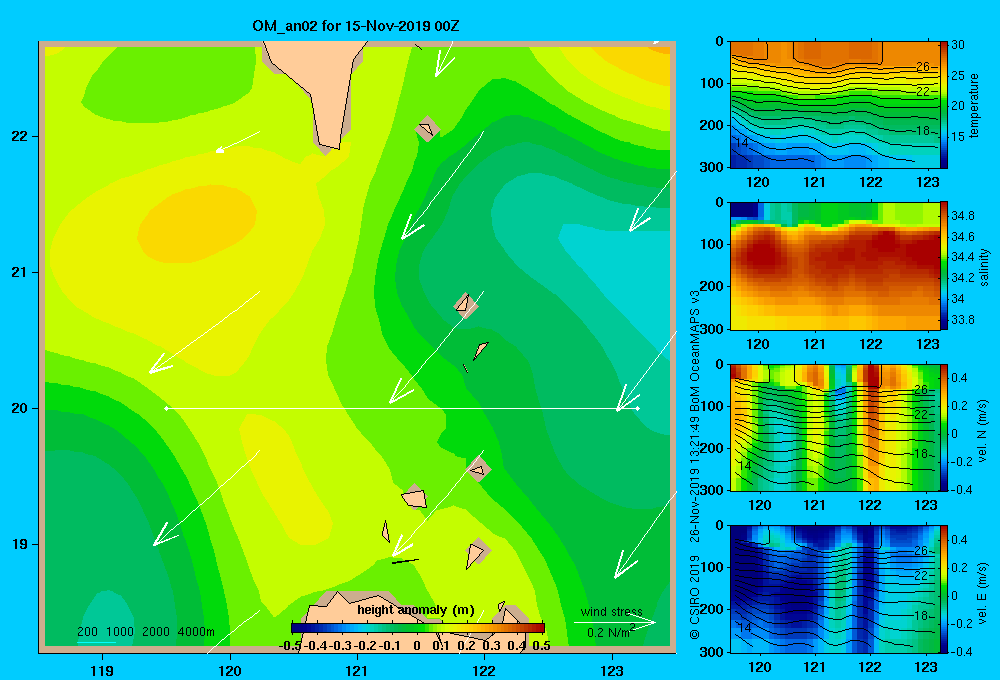The height and width of the screenshot is (680, 1000).
Task: Click the CSIRO BoM OceanMAPS copyright text
Action: tap(695, 464)
